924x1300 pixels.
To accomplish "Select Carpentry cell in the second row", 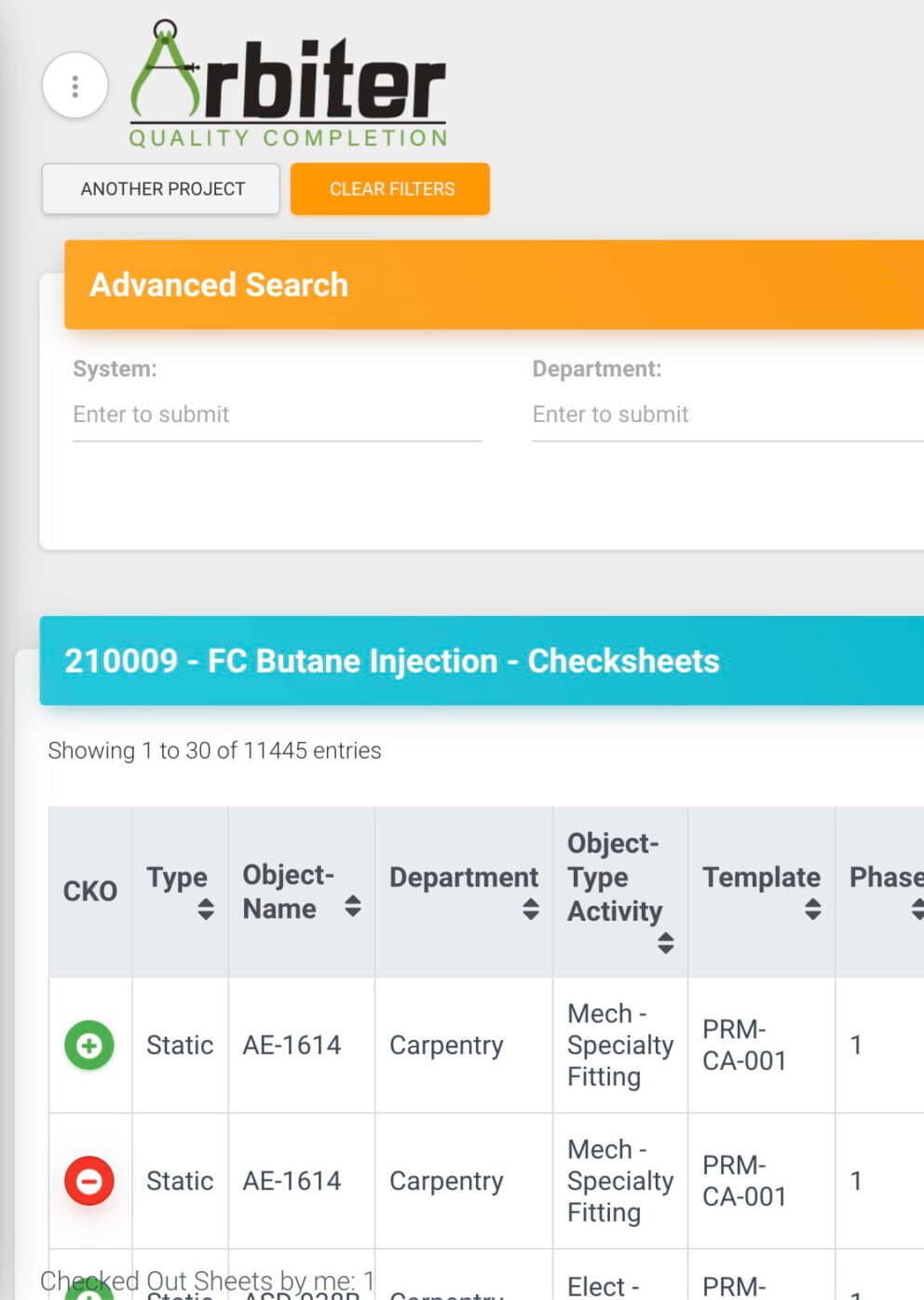I will tap(446, 1181).
